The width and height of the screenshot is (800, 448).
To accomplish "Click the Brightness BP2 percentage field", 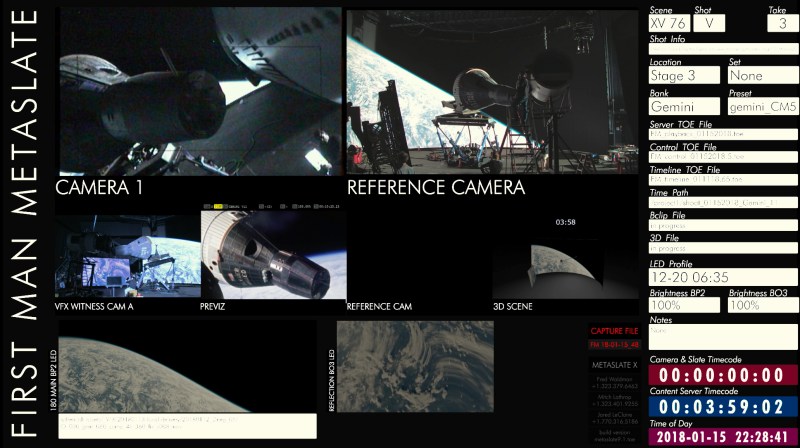I will (685, 304).
